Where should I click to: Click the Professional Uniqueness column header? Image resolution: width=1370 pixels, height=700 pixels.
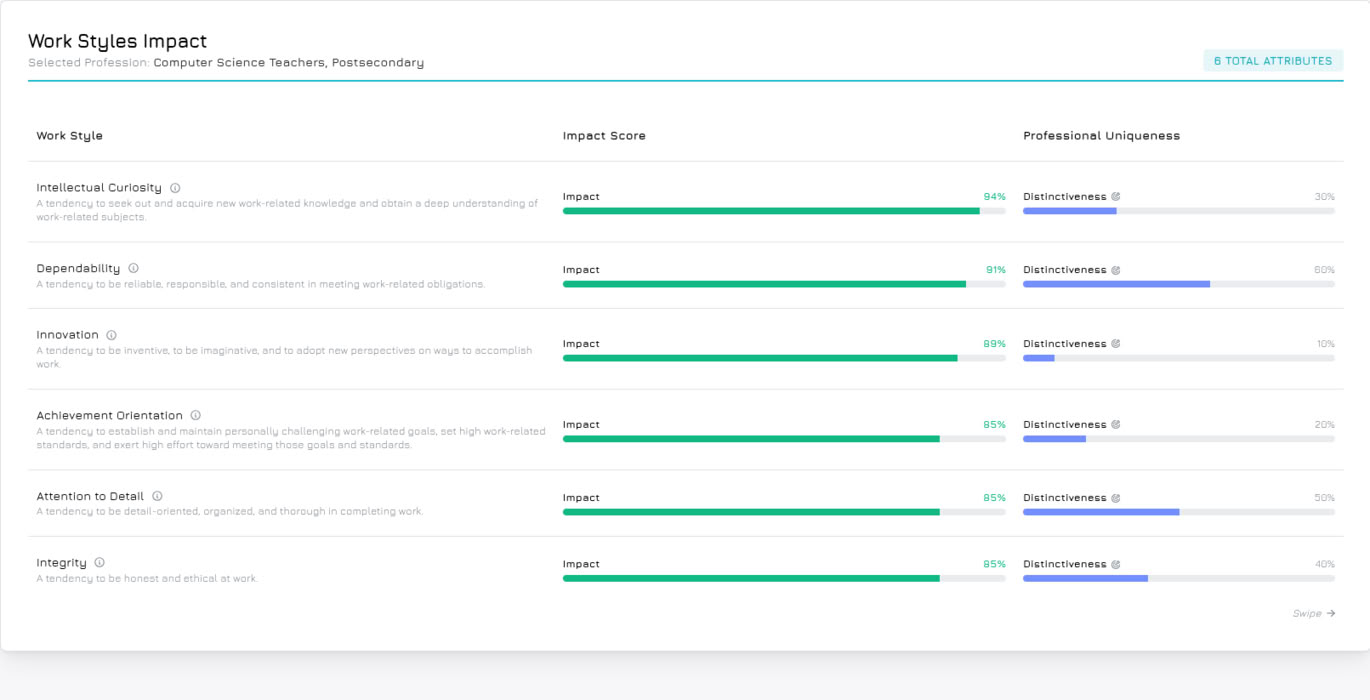click(x=1101, y=136)
